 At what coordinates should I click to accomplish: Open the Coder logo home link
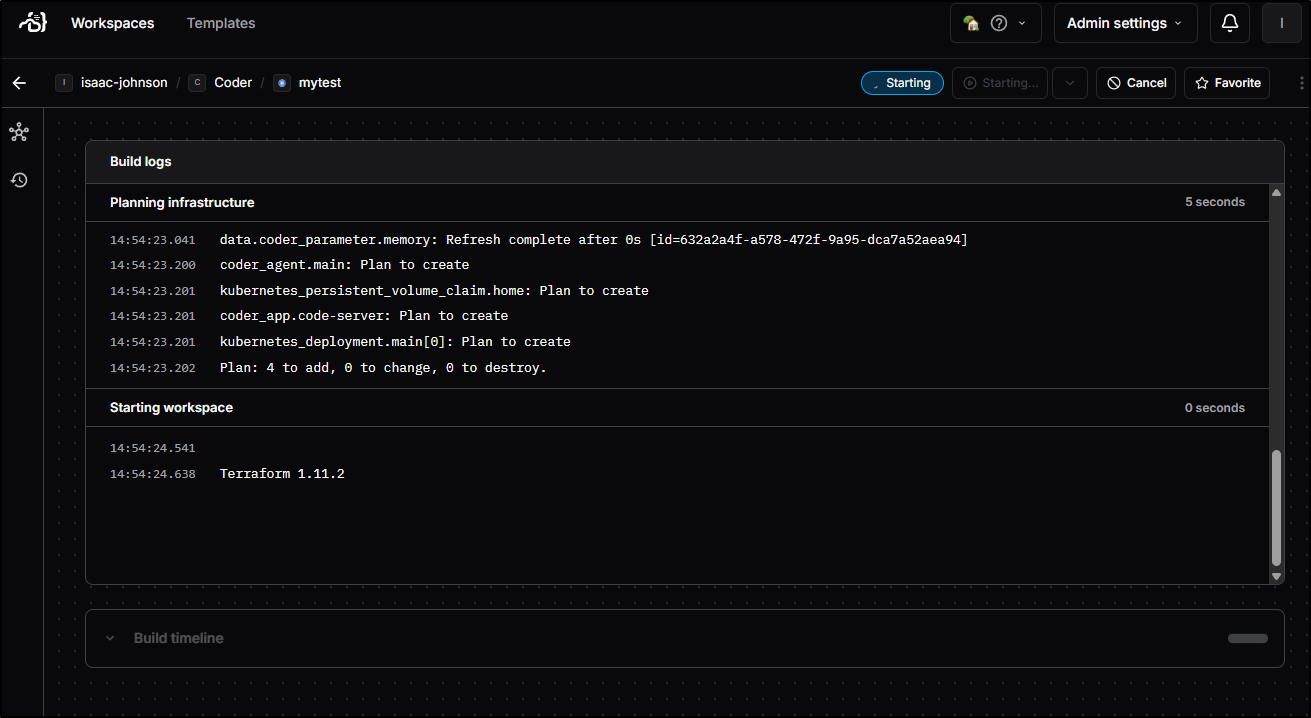(33, 22)
